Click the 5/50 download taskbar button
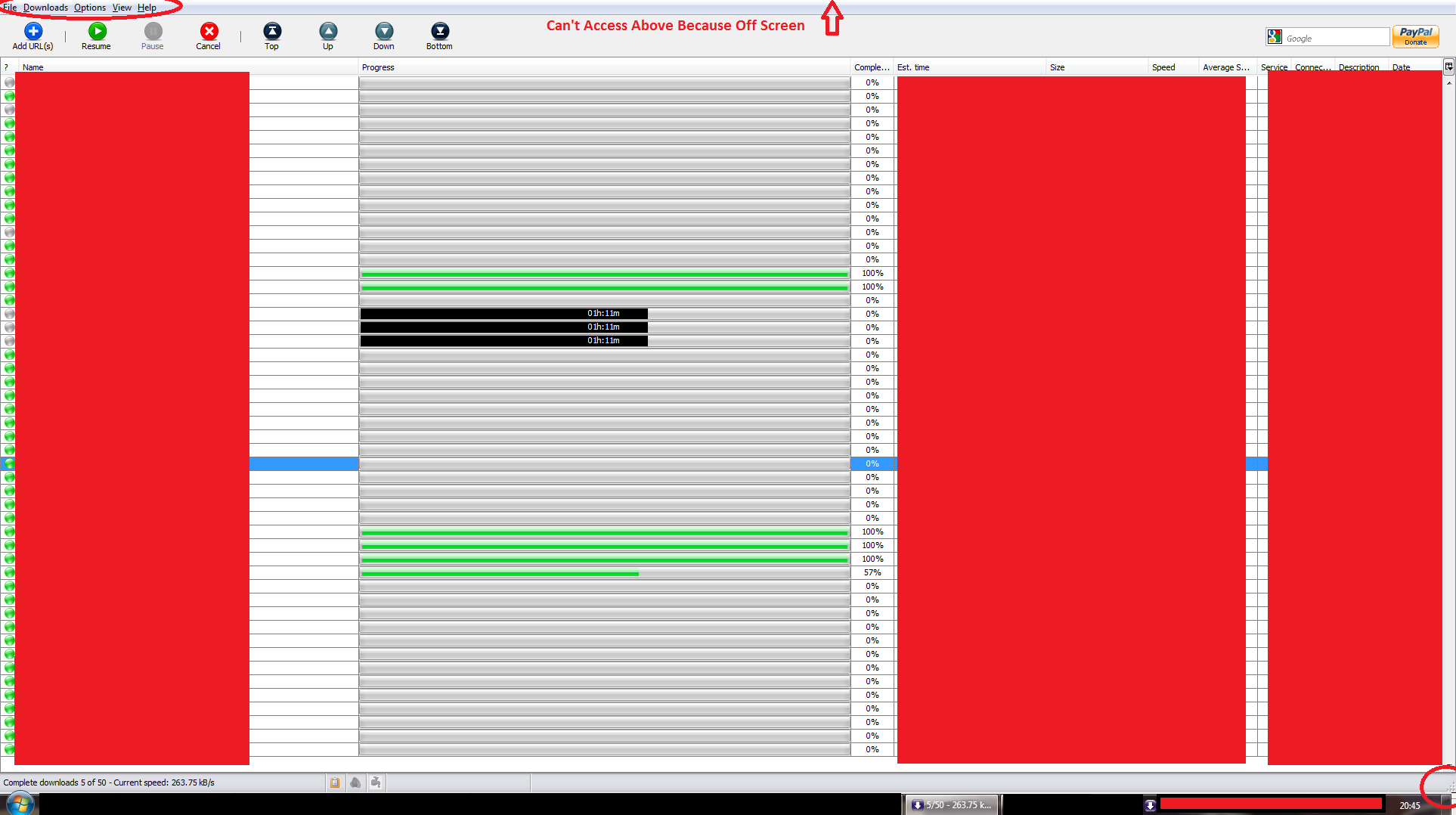 click(953, 805)
